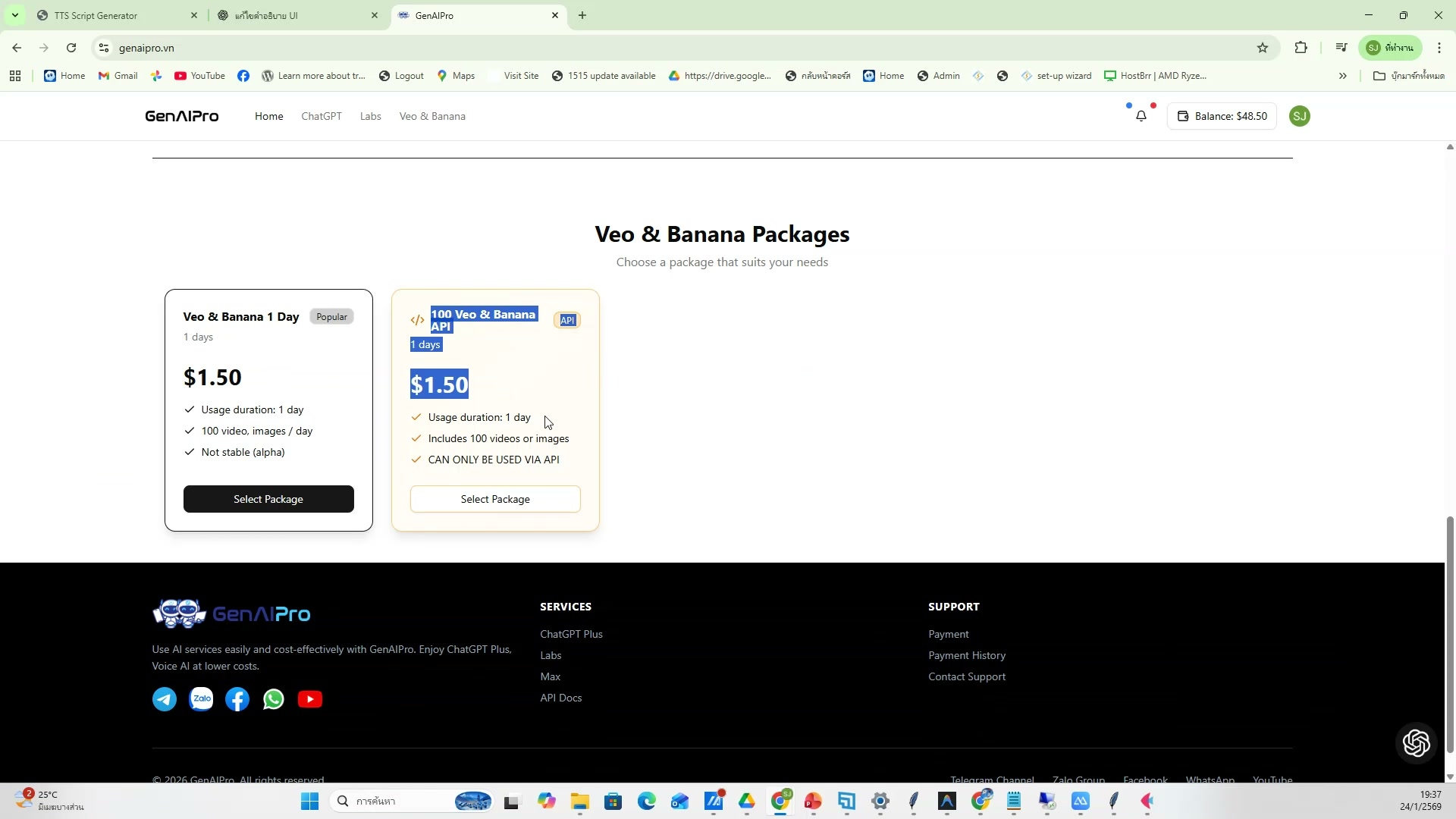Open the Telegram social icon in footer
This screenshot has width=1456, height=819.
pos(165,698)
